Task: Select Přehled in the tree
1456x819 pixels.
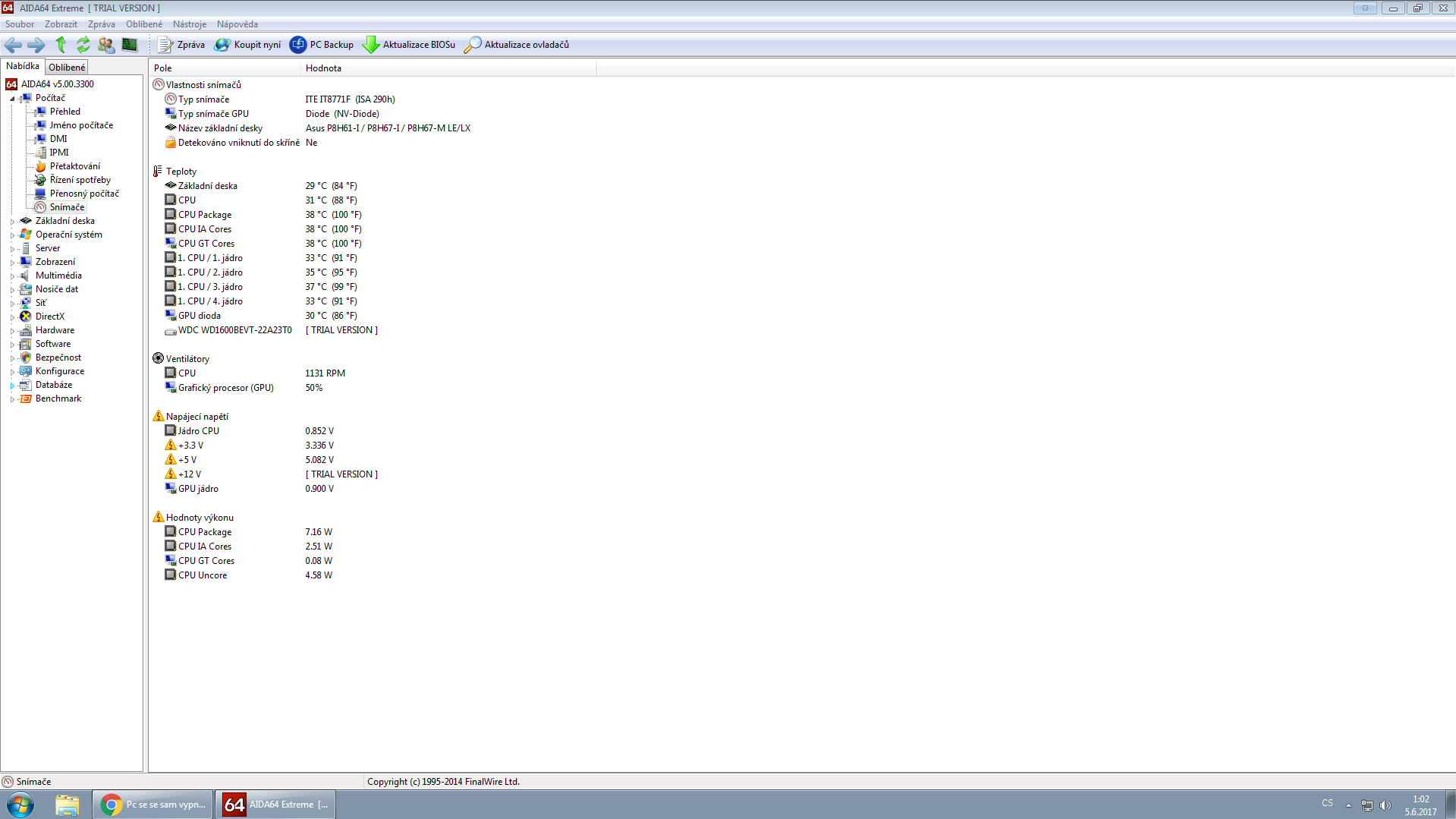Action: pos(58,112)
